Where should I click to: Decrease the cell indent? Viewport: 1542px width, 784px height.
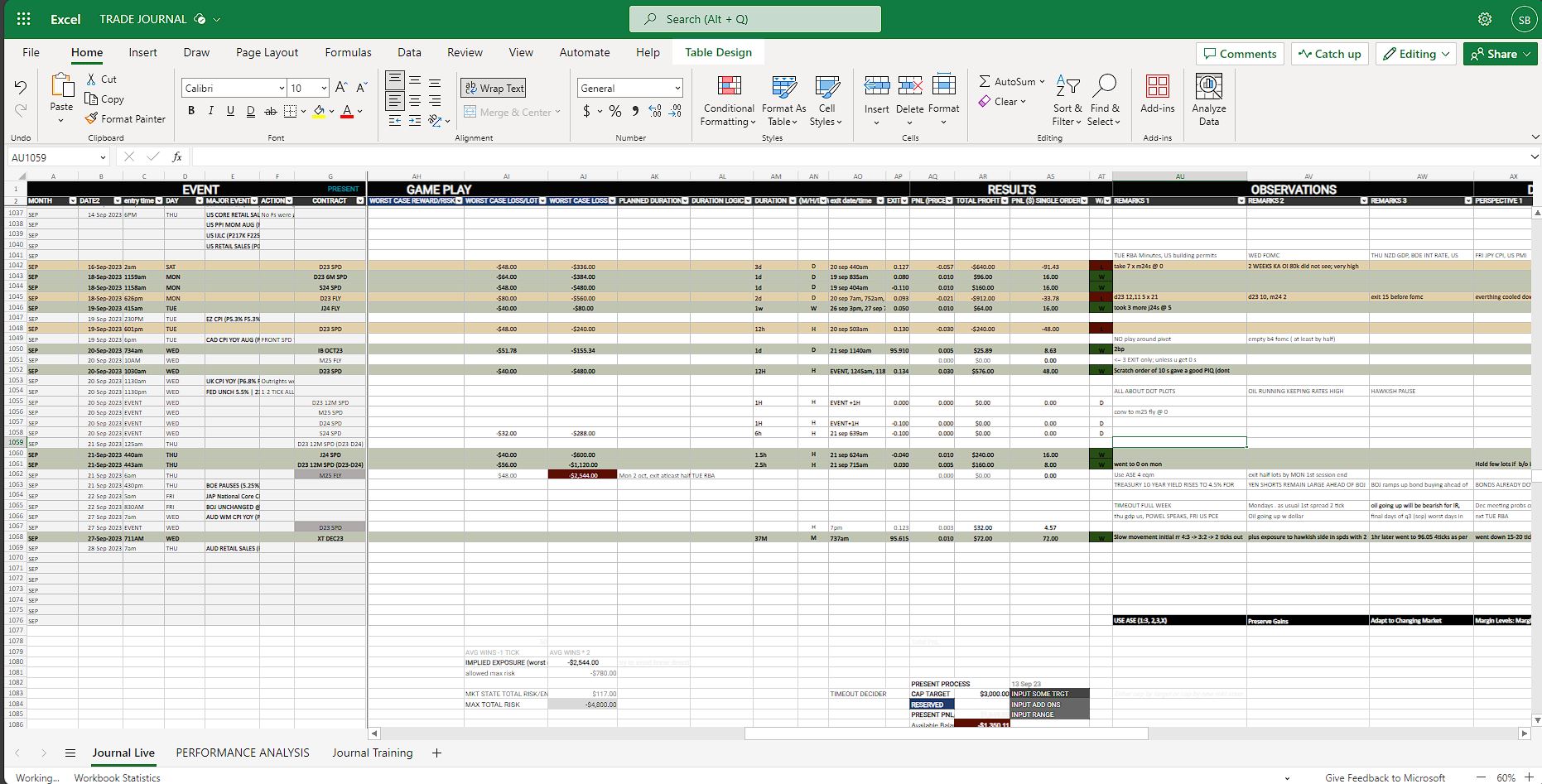pos(395,121)
